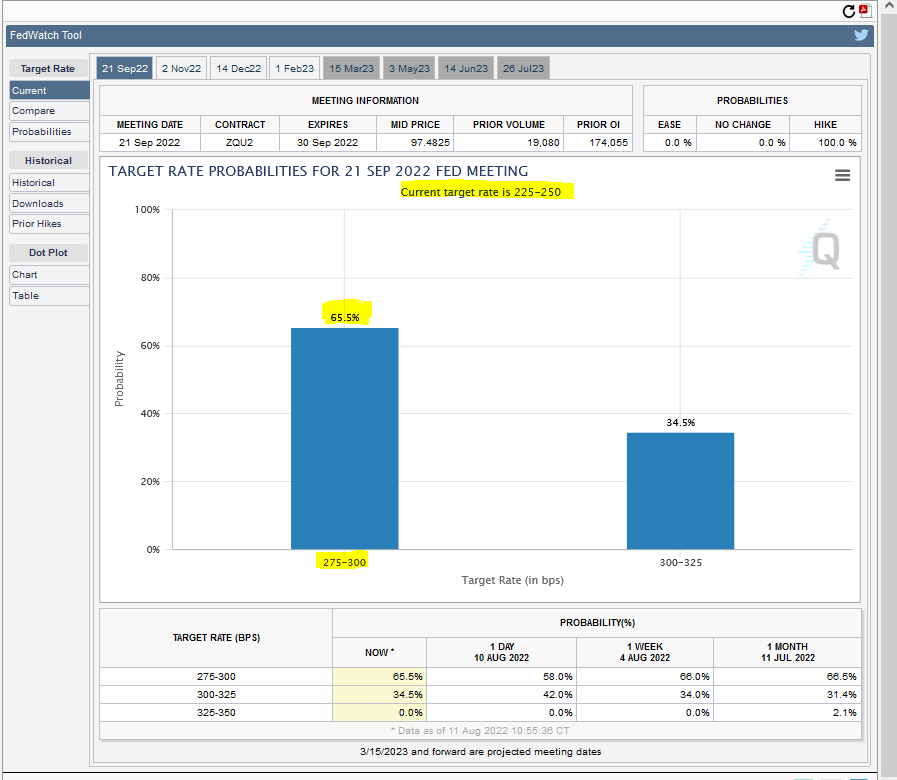Click the 65.5% bar data label

[345, 318]
